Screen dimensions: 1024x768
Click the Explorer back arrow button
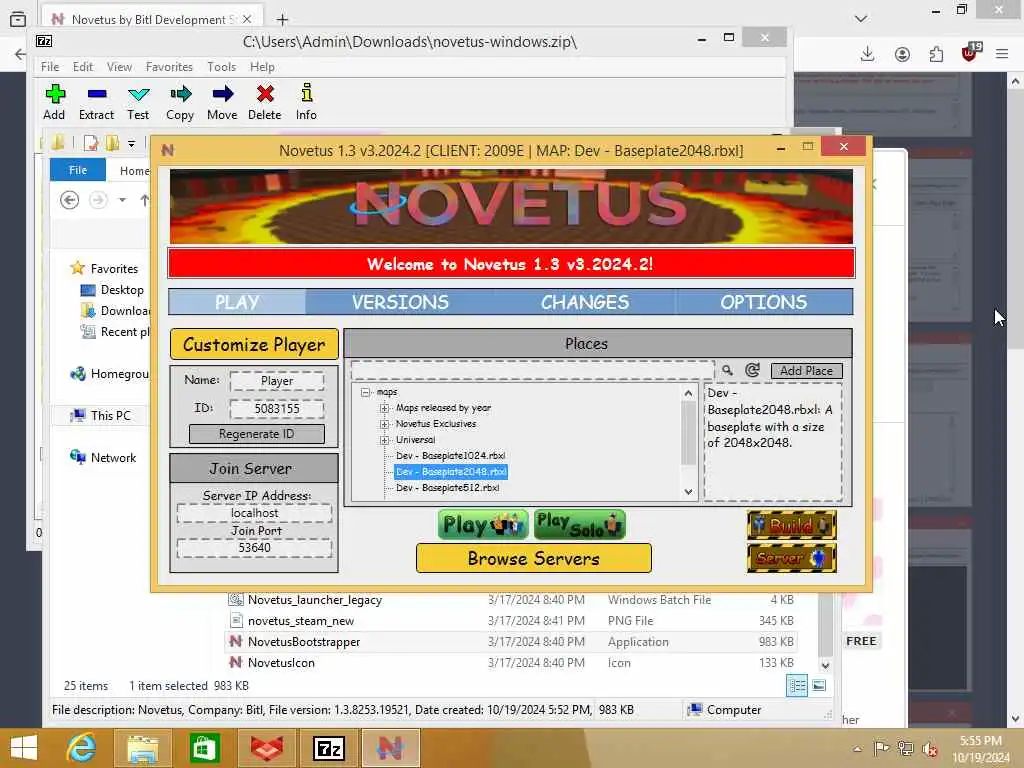(69, 200)
